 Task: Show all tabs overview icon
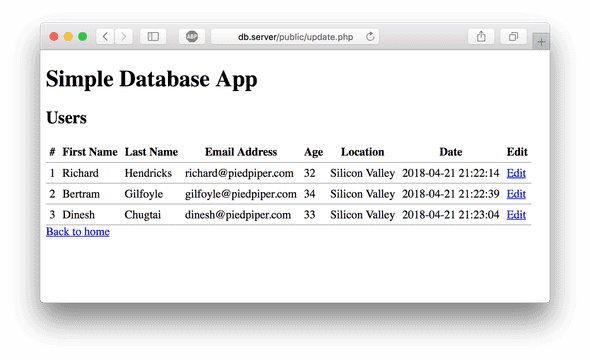(x=513, y=36)
